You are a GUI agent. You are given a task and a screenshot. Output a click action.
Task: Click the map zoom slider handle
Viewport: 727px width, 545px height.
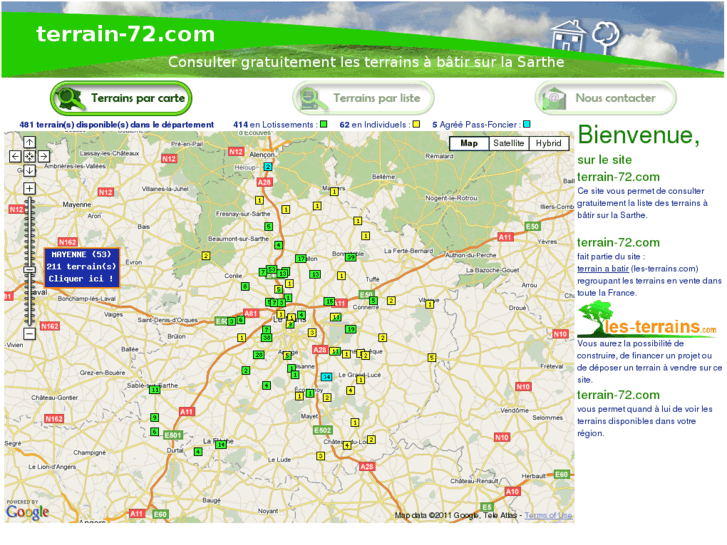click(29, 269)
